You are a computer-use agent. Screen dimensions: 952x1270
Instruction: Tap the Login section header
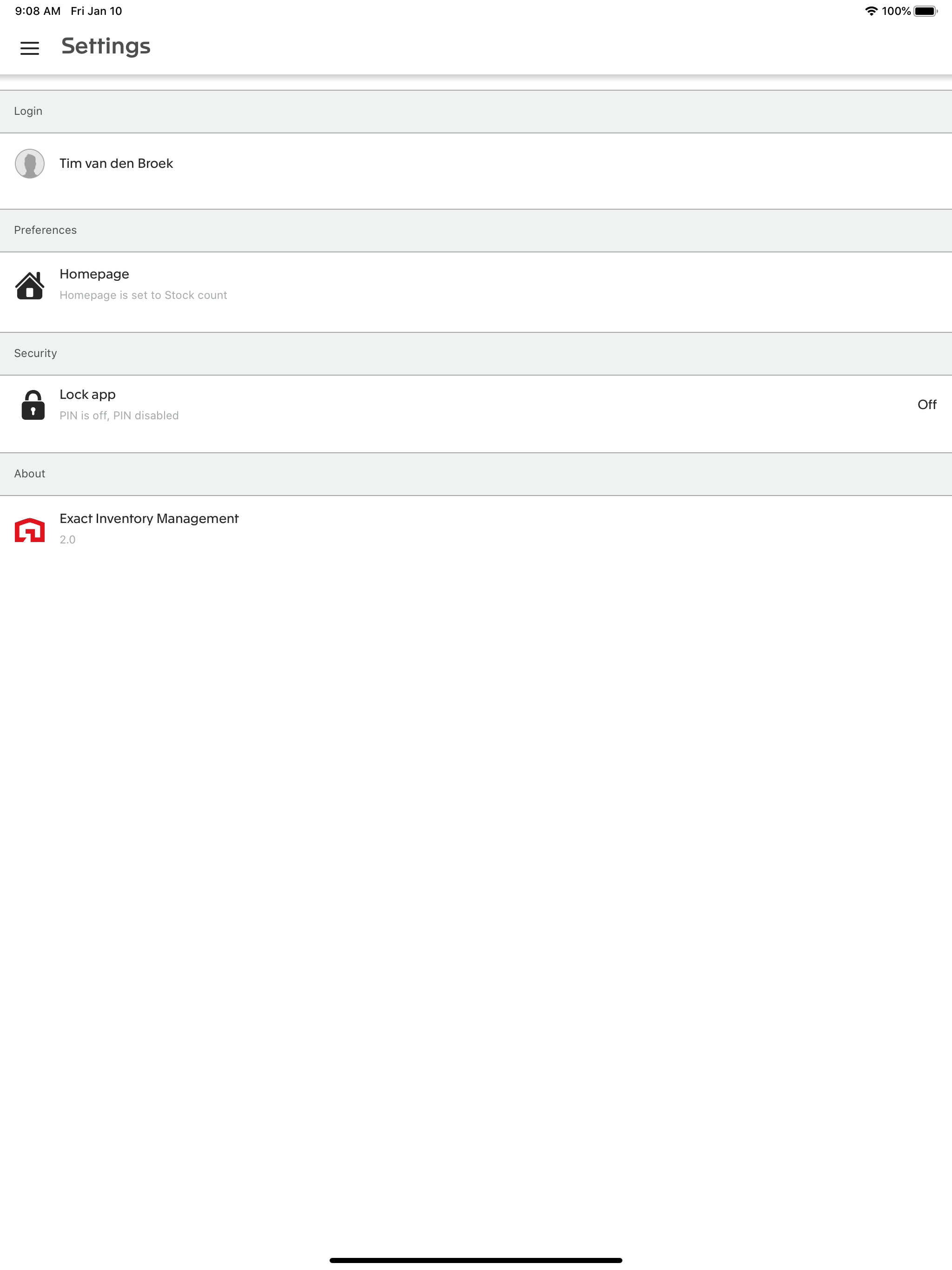click(476, 112)
